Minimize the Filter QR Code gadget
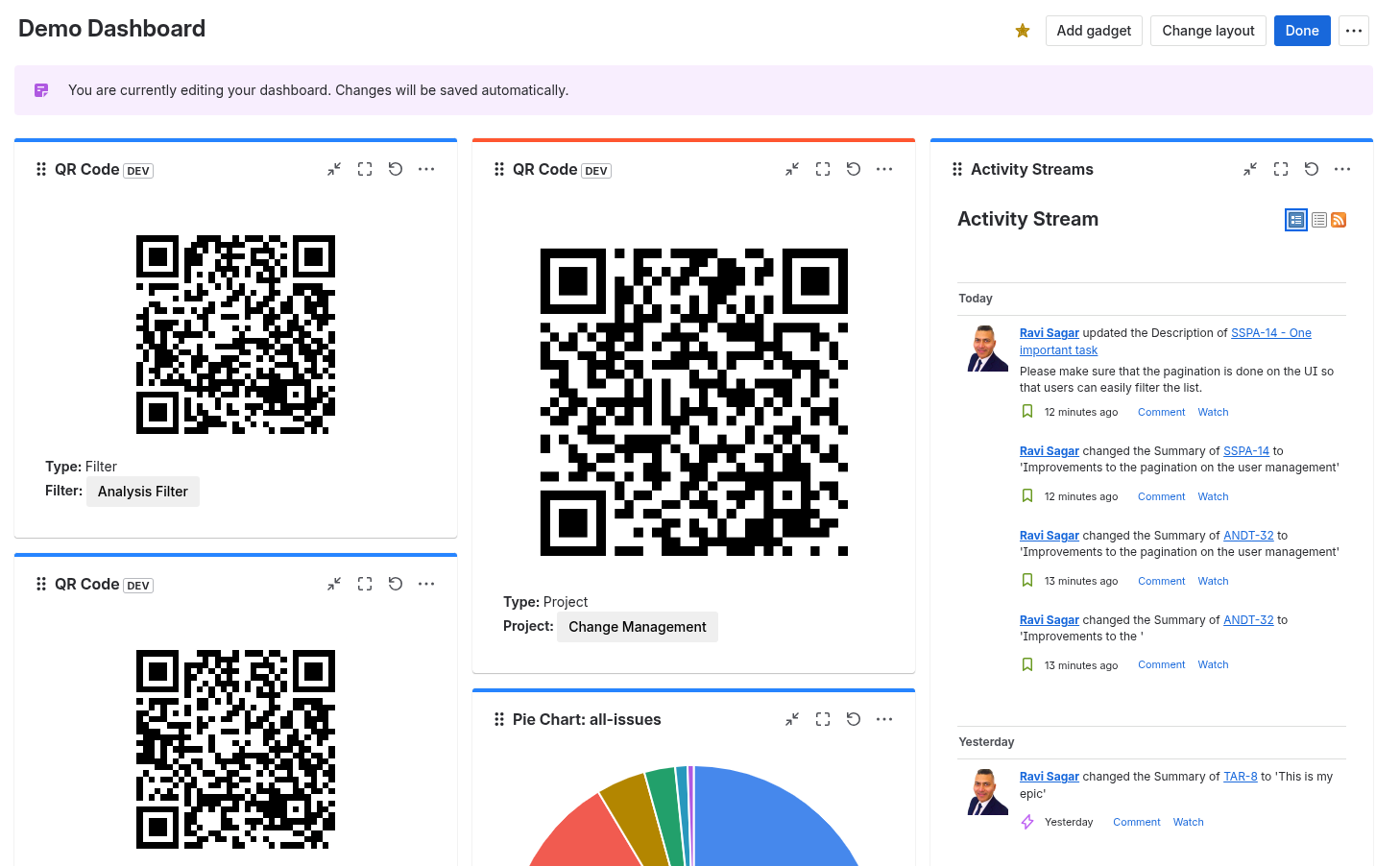Viewport: 1400px width, 866px height. pos(334,169)
